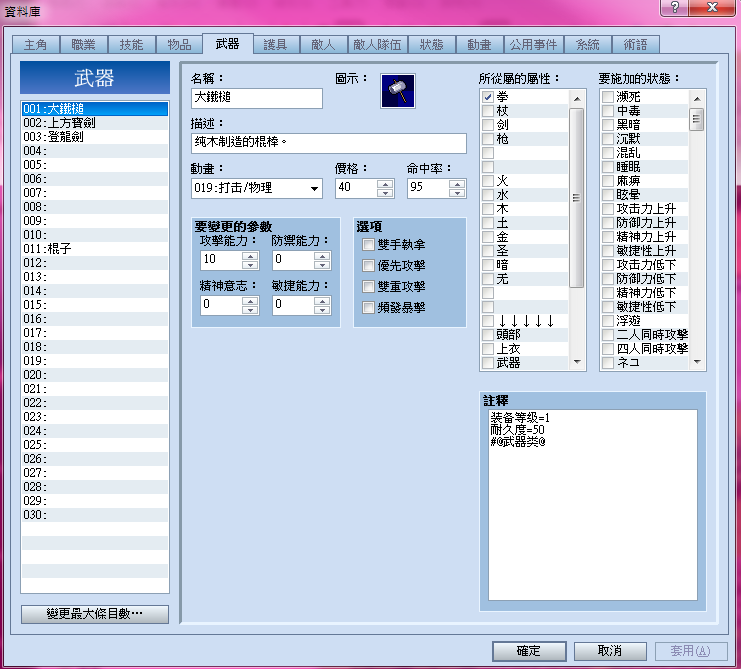The height and width of the screenshot is (669, 741).
Task: Decrease the 命中率 value with down arrow
Action: click(x=457, y=192)
